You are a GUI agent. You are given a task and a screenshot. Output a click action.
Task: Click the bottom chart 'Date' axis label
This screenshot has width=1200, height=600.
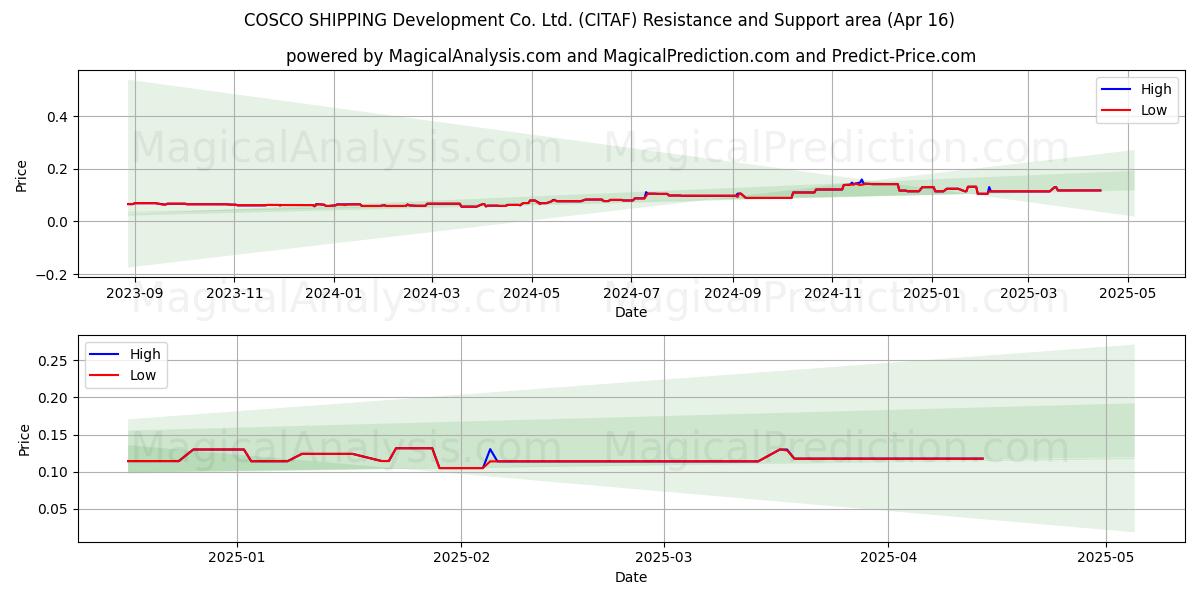631,577
